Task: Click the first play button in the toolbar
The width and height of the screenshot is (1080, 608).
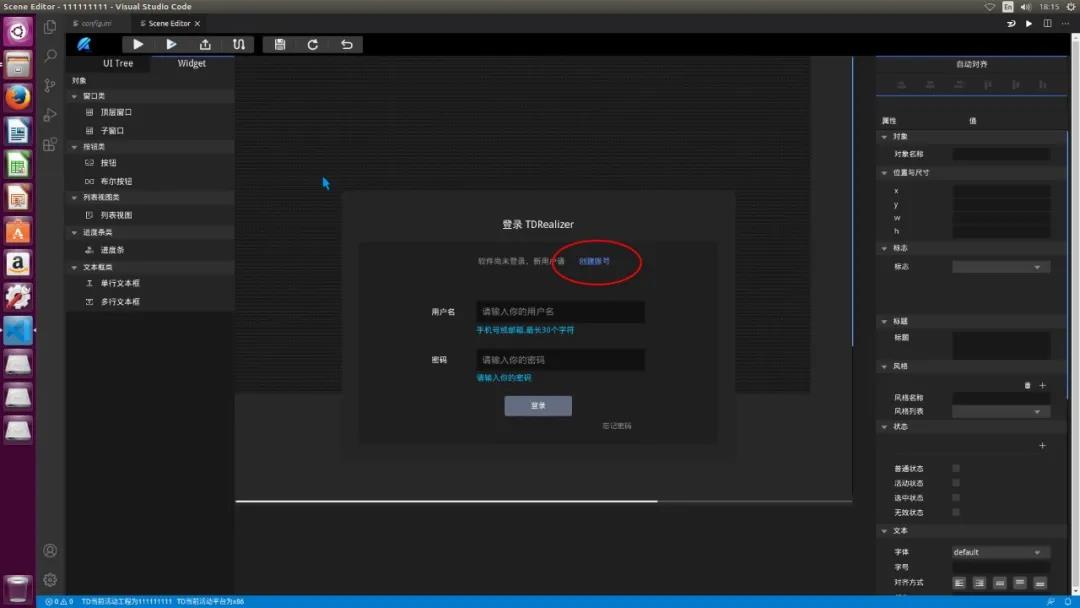Action: (x=138, y=44)
